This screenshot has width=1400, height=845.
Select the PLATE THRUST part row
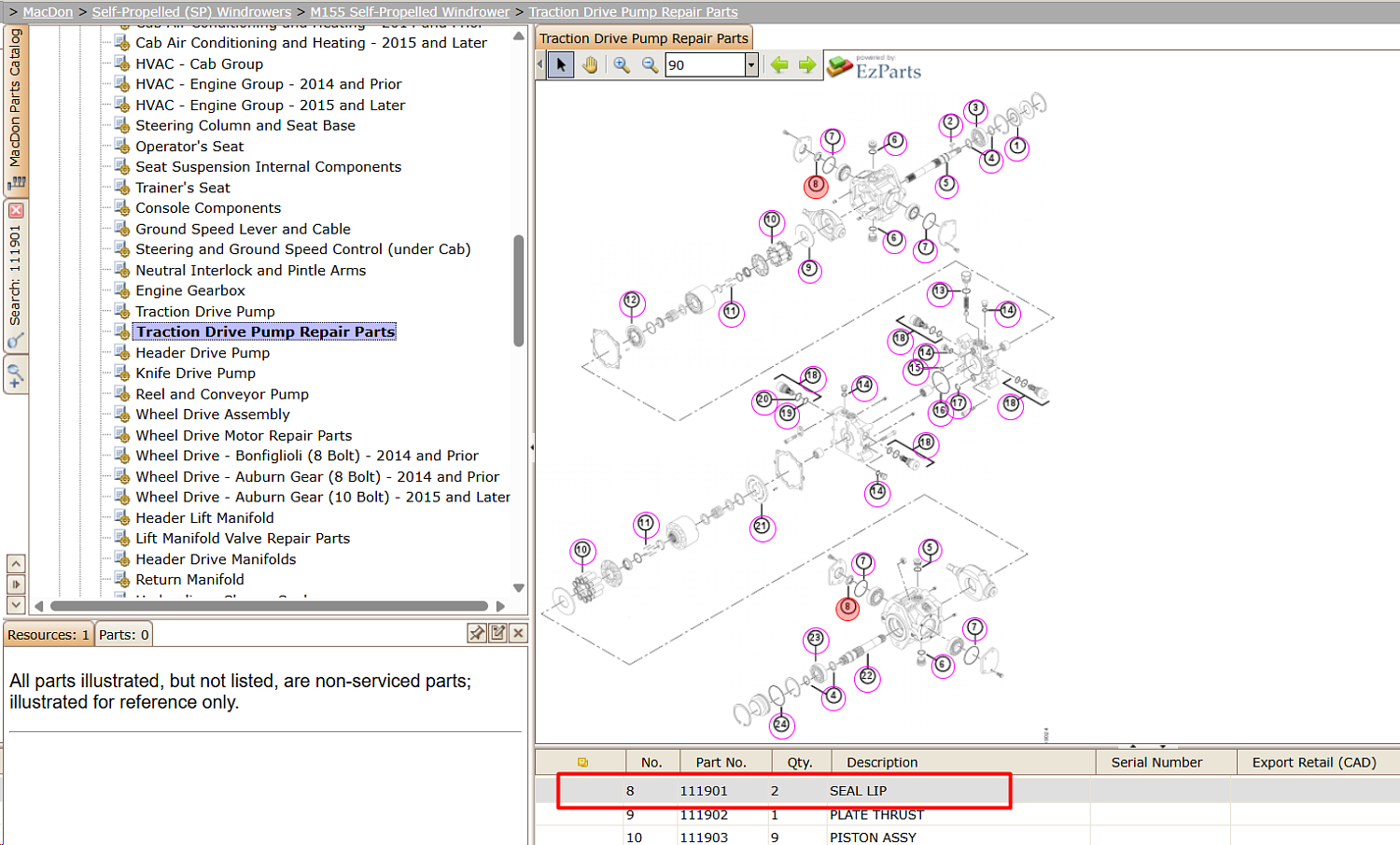click(967, 815)
